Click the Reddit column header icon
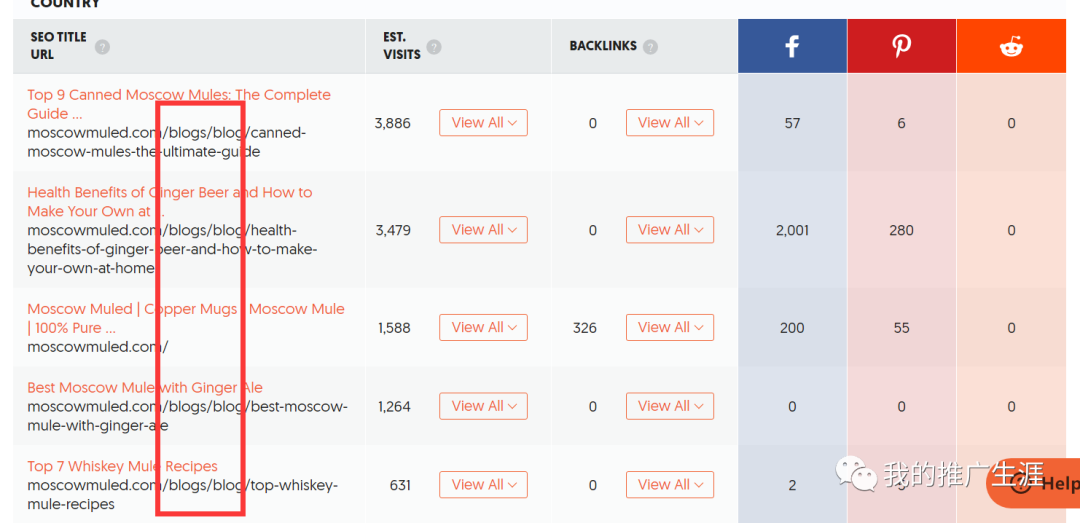Viewport: 1080px width, 523px height. click(x=1011, y=47)
